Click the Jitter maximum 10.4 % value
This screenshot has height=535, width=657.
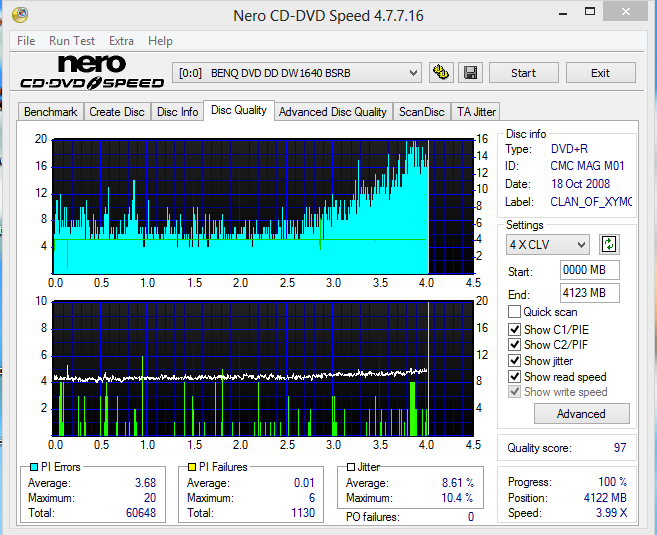pos(457,498)
